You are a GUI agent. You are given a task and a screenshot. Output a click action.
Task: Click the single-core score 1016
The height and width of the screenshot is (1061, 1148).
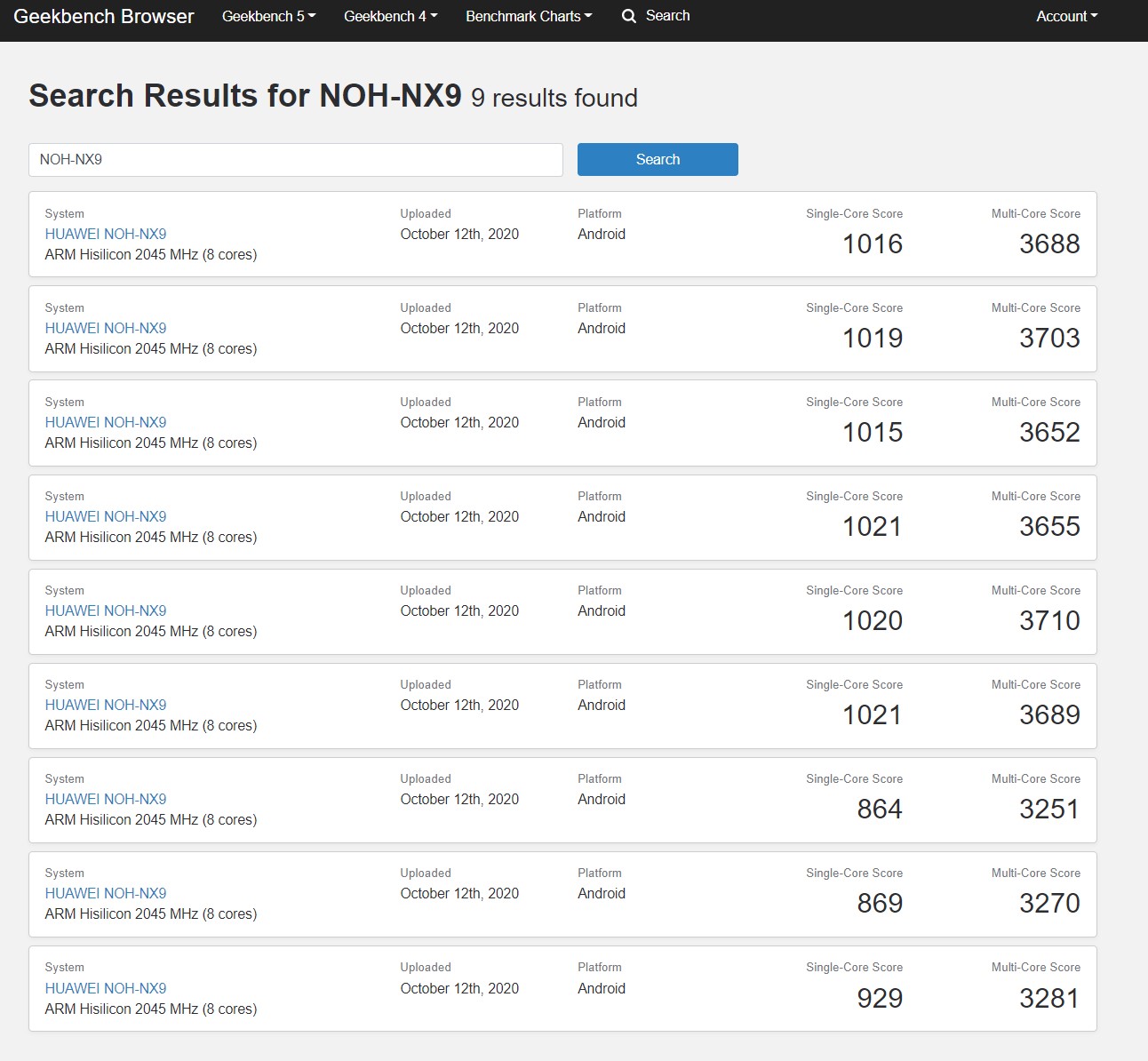[x=873, y=243]
